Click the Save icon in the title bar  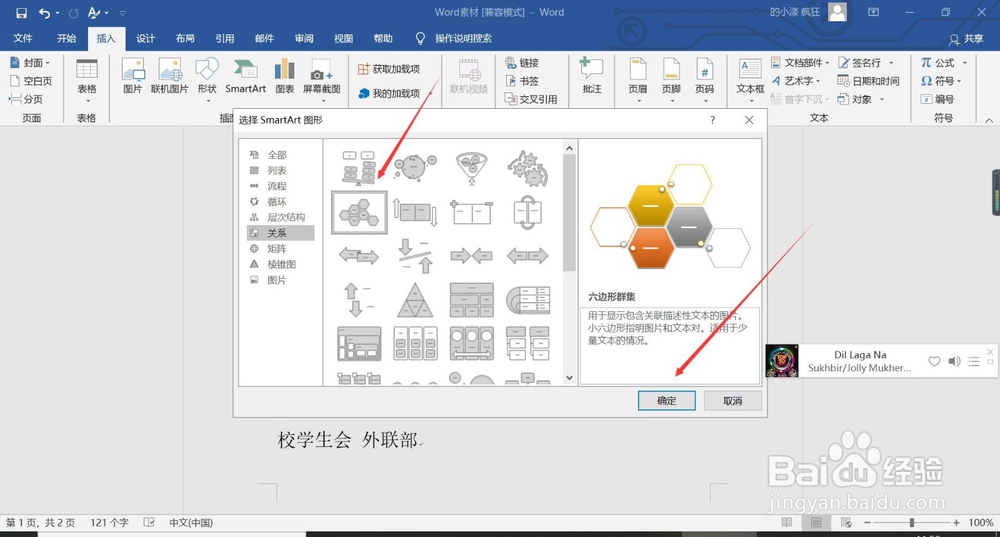point(21,13)
